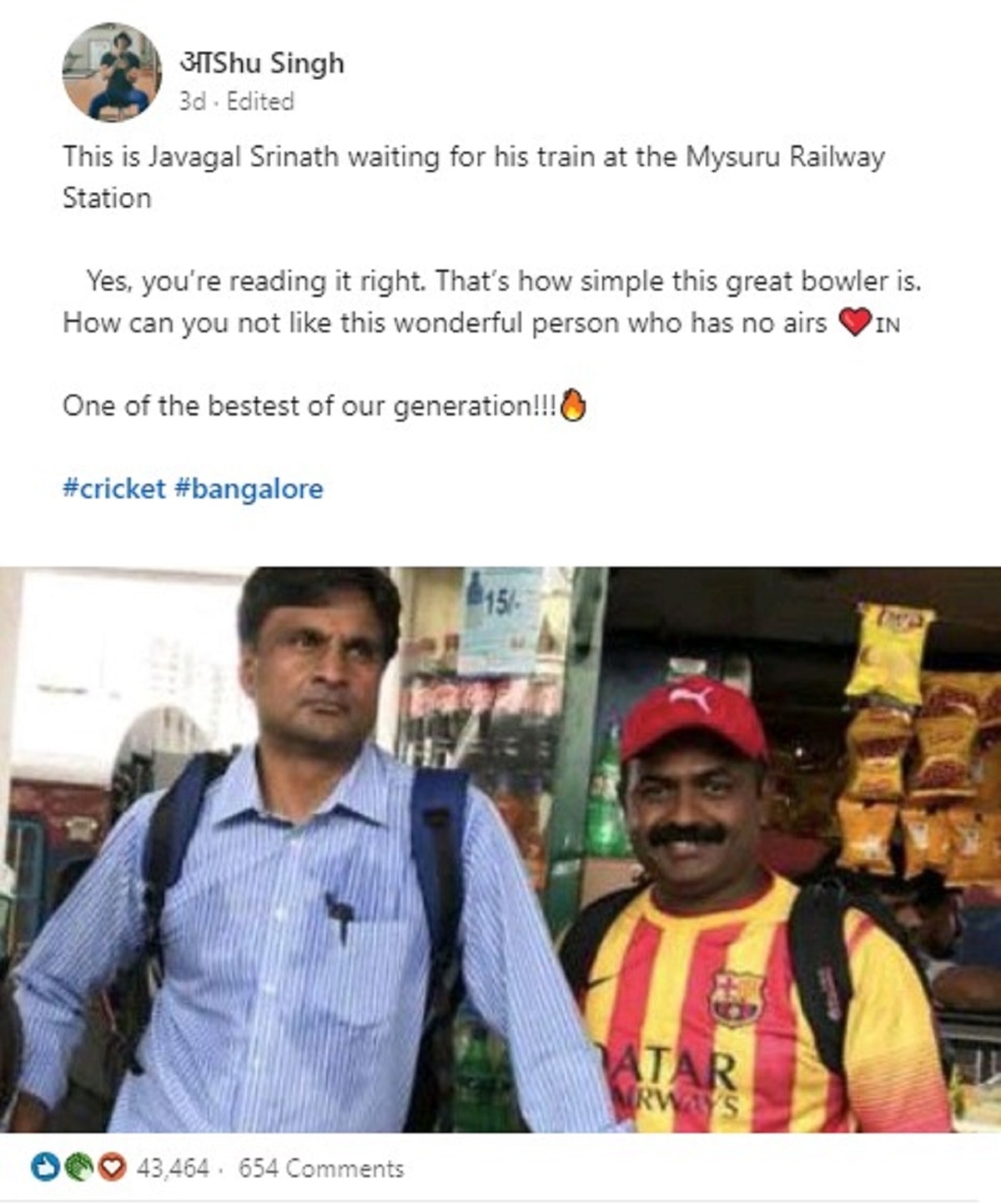Click the Puma logo on red cap
Image resolution: width=1001 pixels, height=1204 pixels.
tap(693, 699)
